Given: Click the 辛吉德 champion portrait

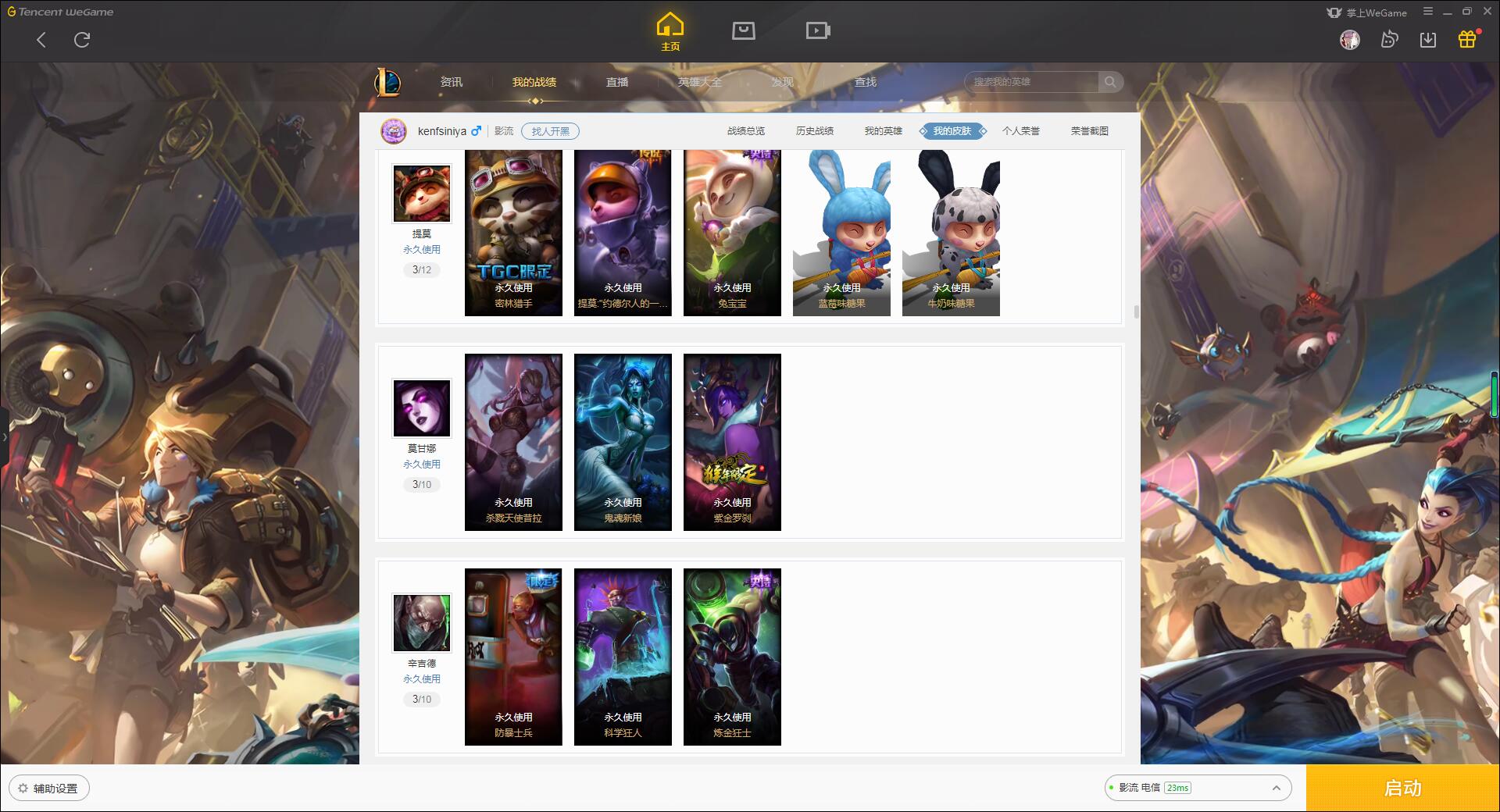Looking at the screenshot, I should 422,622.
